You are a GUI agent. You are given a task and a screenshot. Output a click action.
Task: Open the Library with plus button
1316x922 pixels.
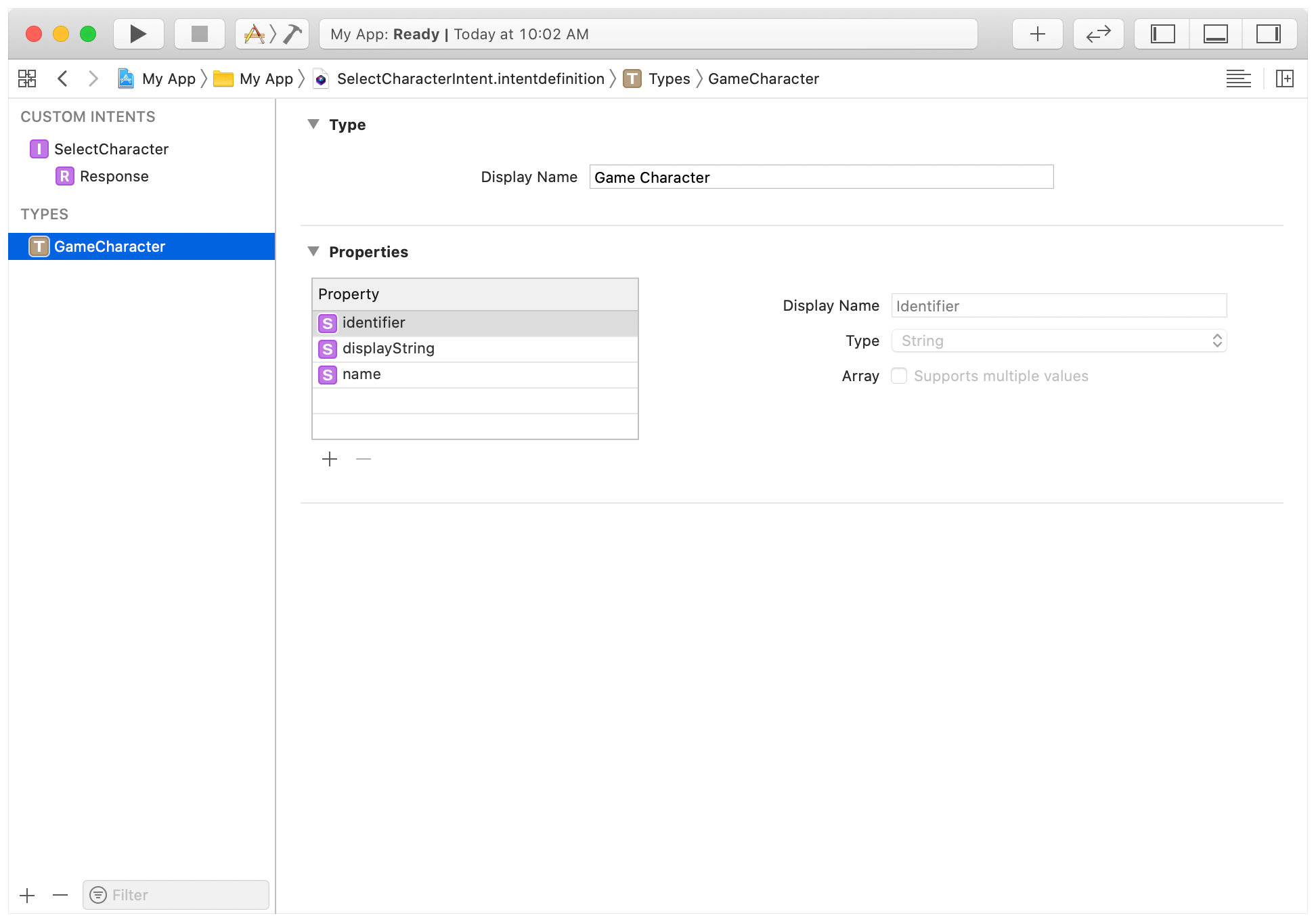tap(1037, 34)
